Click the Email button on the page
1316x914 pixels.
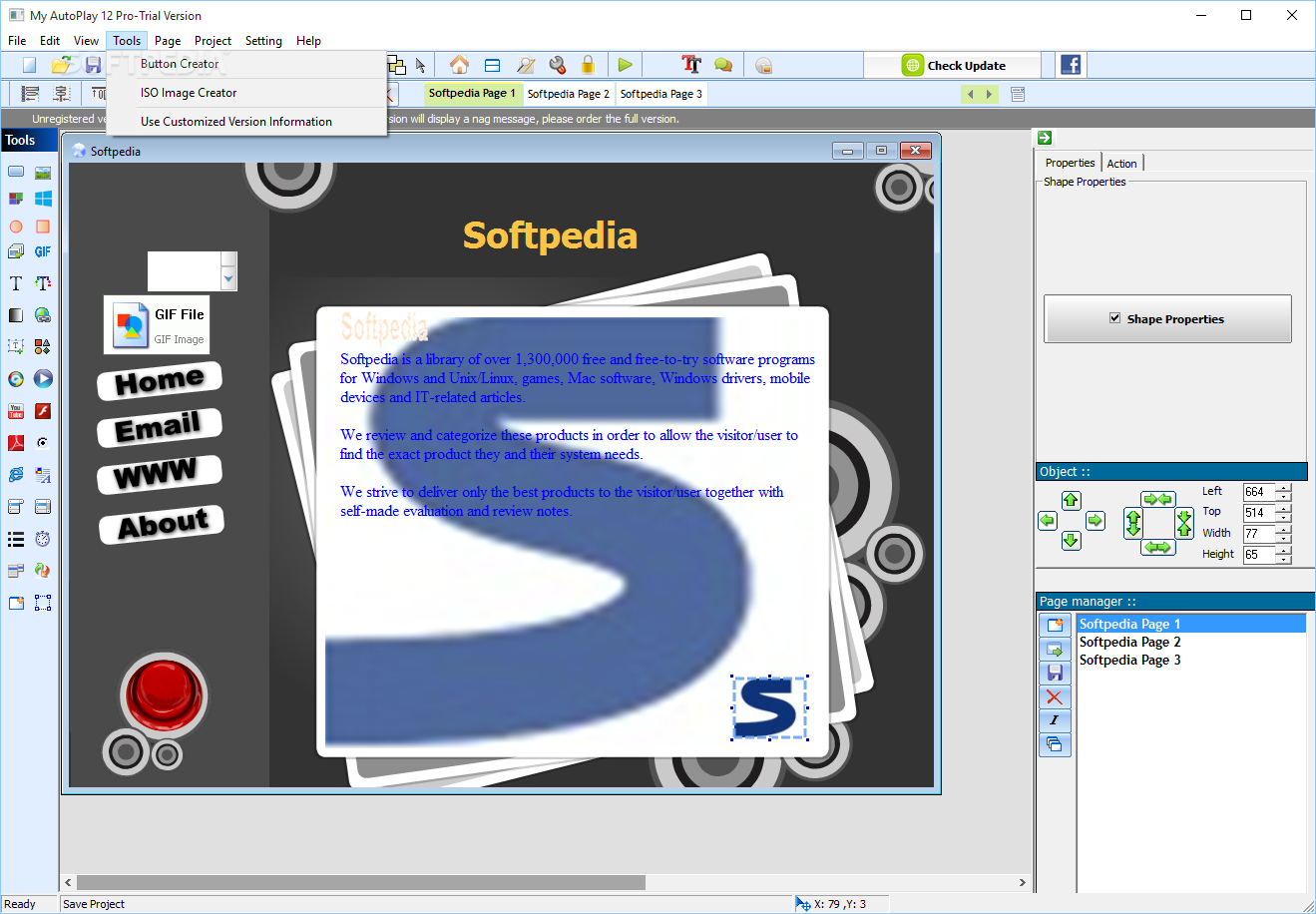tap(159, 427)
